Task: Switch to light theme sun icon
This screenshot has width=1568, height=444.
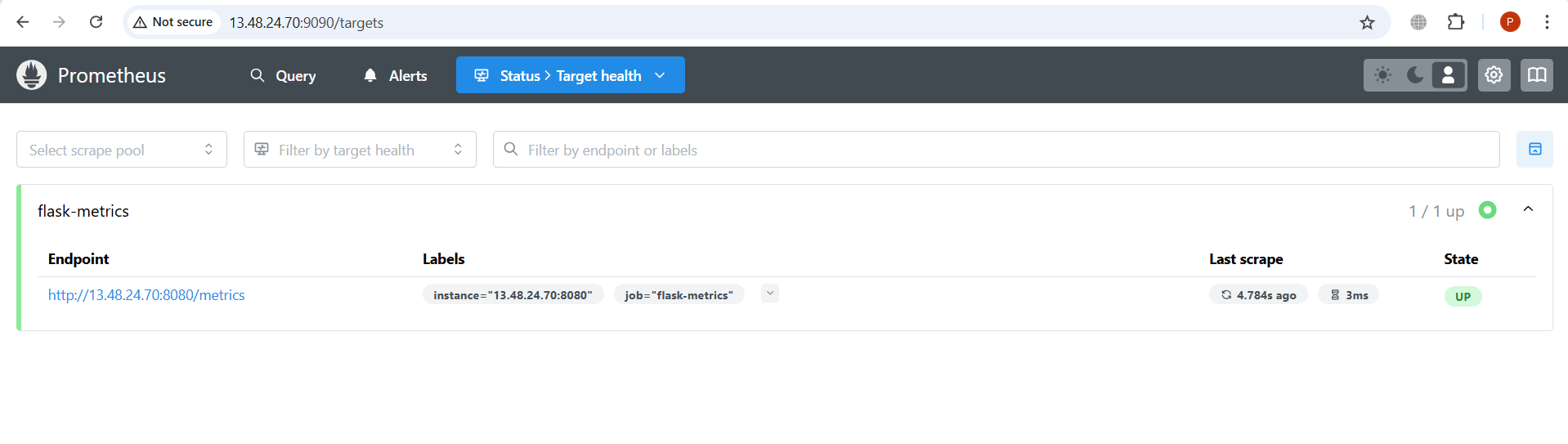Action: click(1382, 75)
